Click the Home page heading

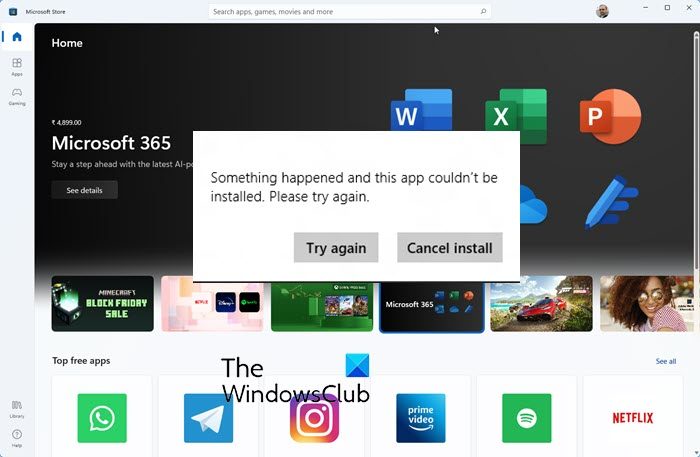click(67, 43)
